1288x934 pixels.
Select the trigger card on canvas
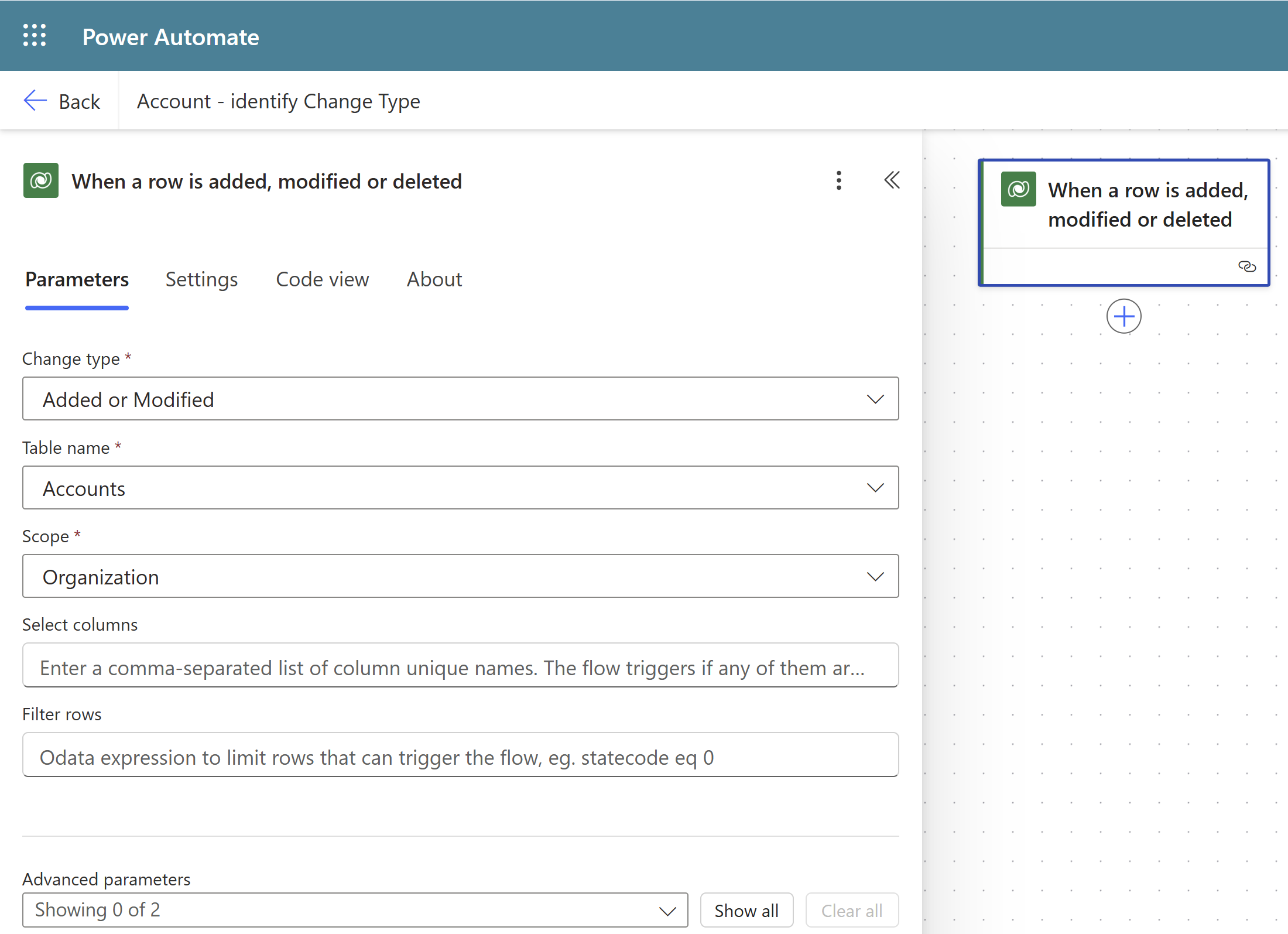pos(1124,223)
